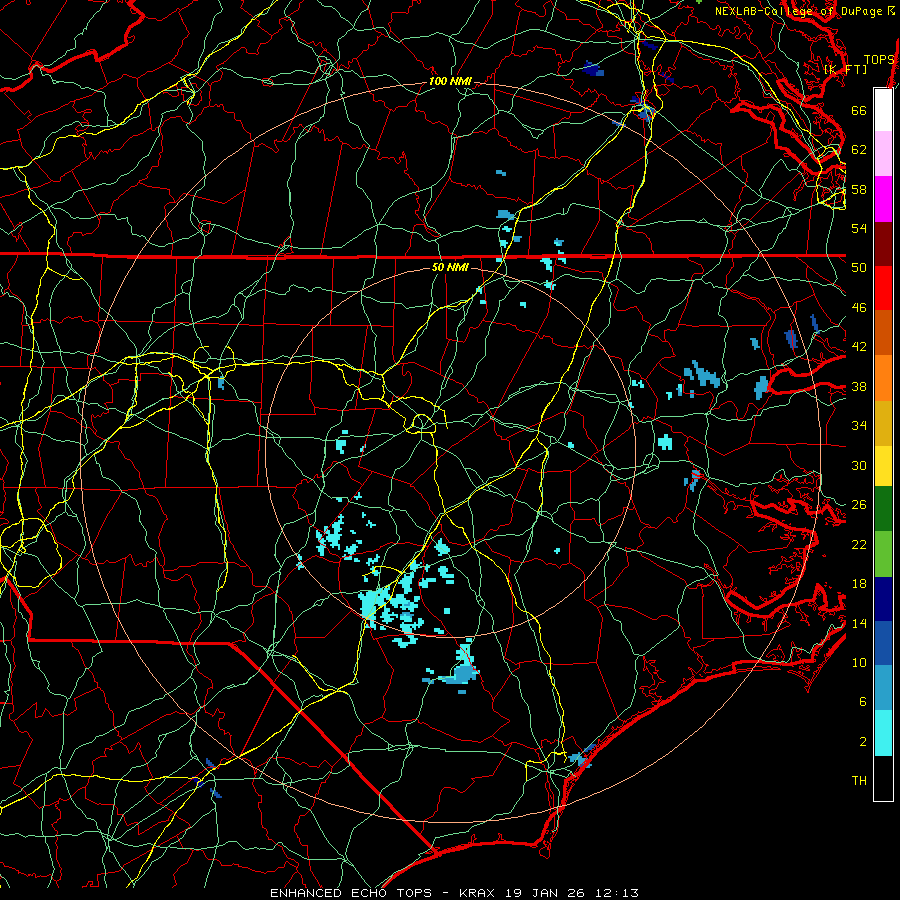This screenshot has width=900, height=900.
Task: Click the 50 NMI range ring label
Action: pos(450,267)
